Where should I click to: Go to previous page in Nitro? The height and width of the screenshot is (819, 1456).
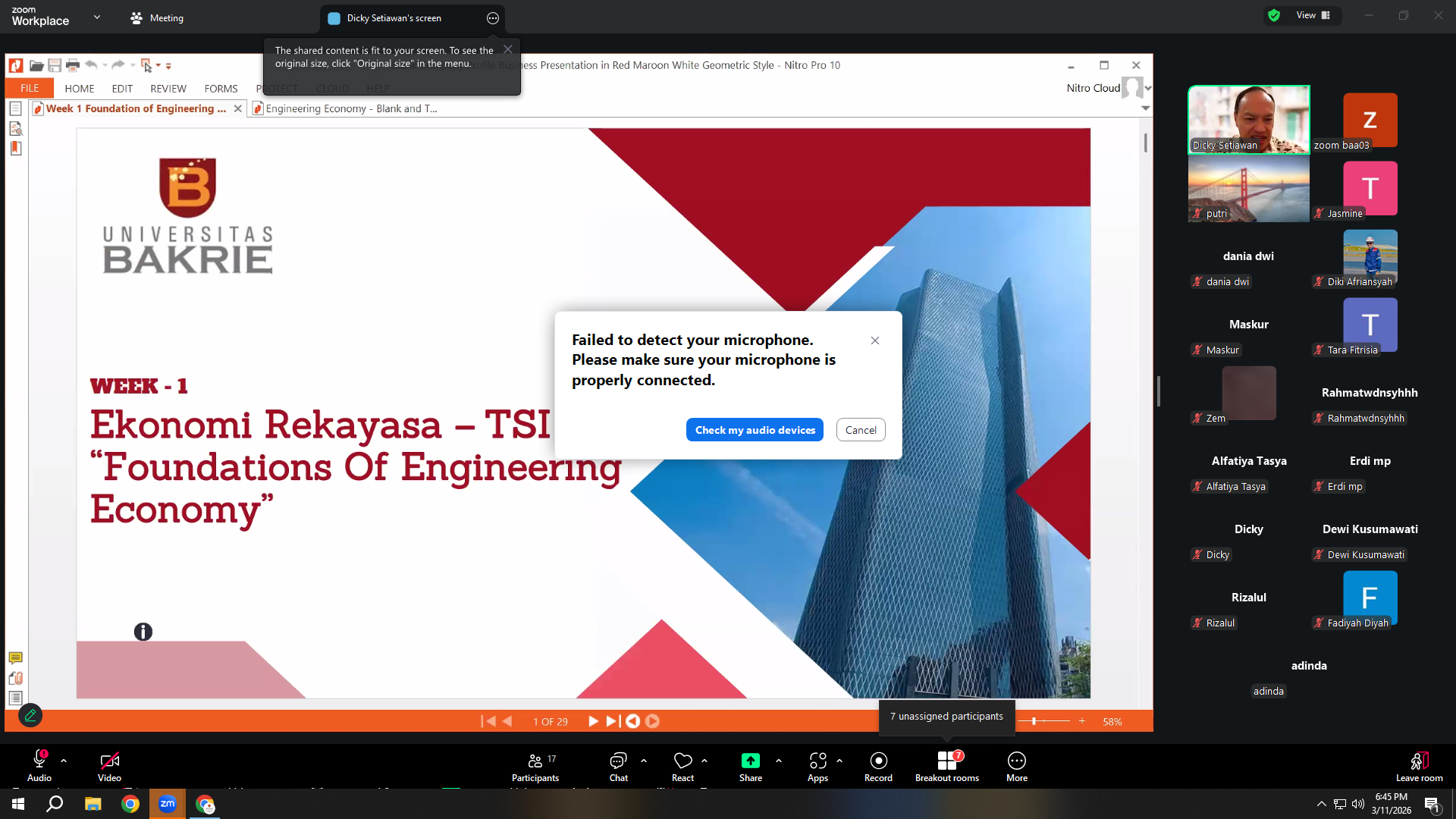(x=507, y=721)
